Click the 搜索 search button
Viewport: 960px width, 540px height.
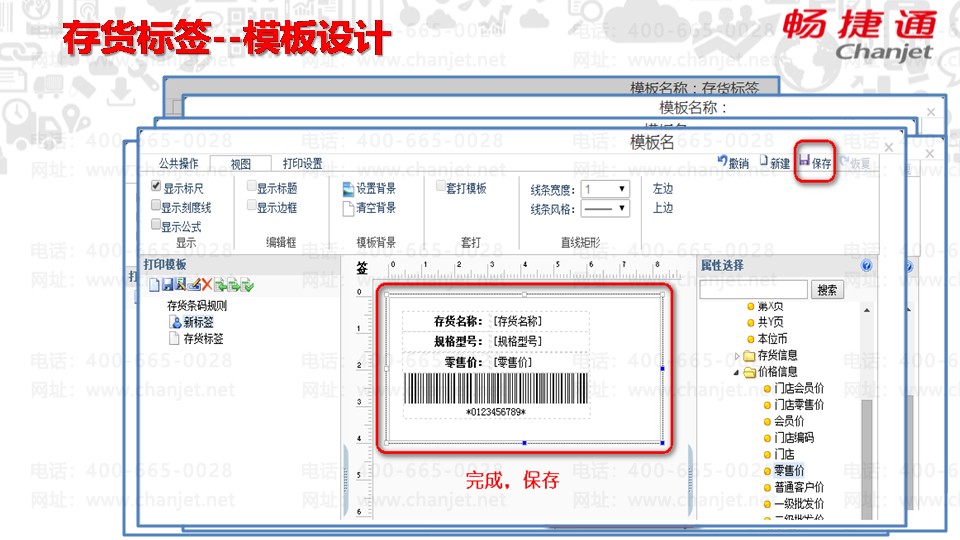pyautogui.click(x=827, y=290)
